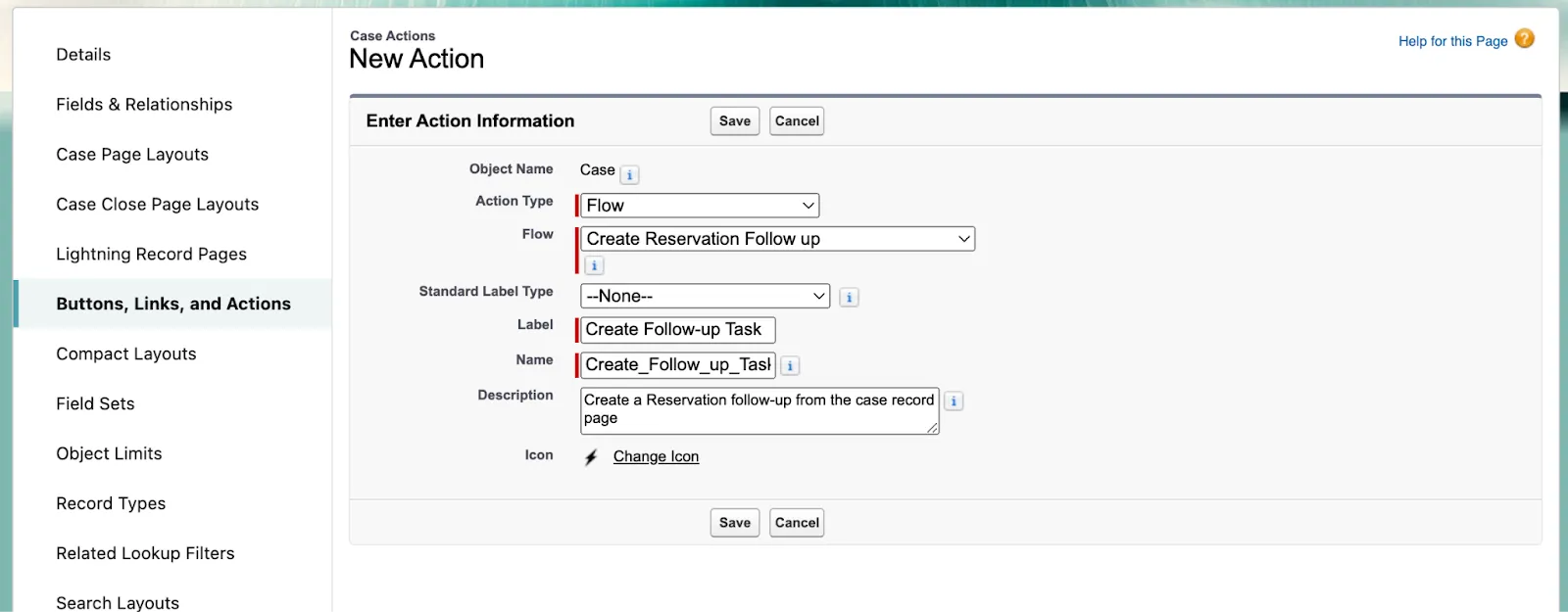Click the info icon next to Name field

coord(790,366)
